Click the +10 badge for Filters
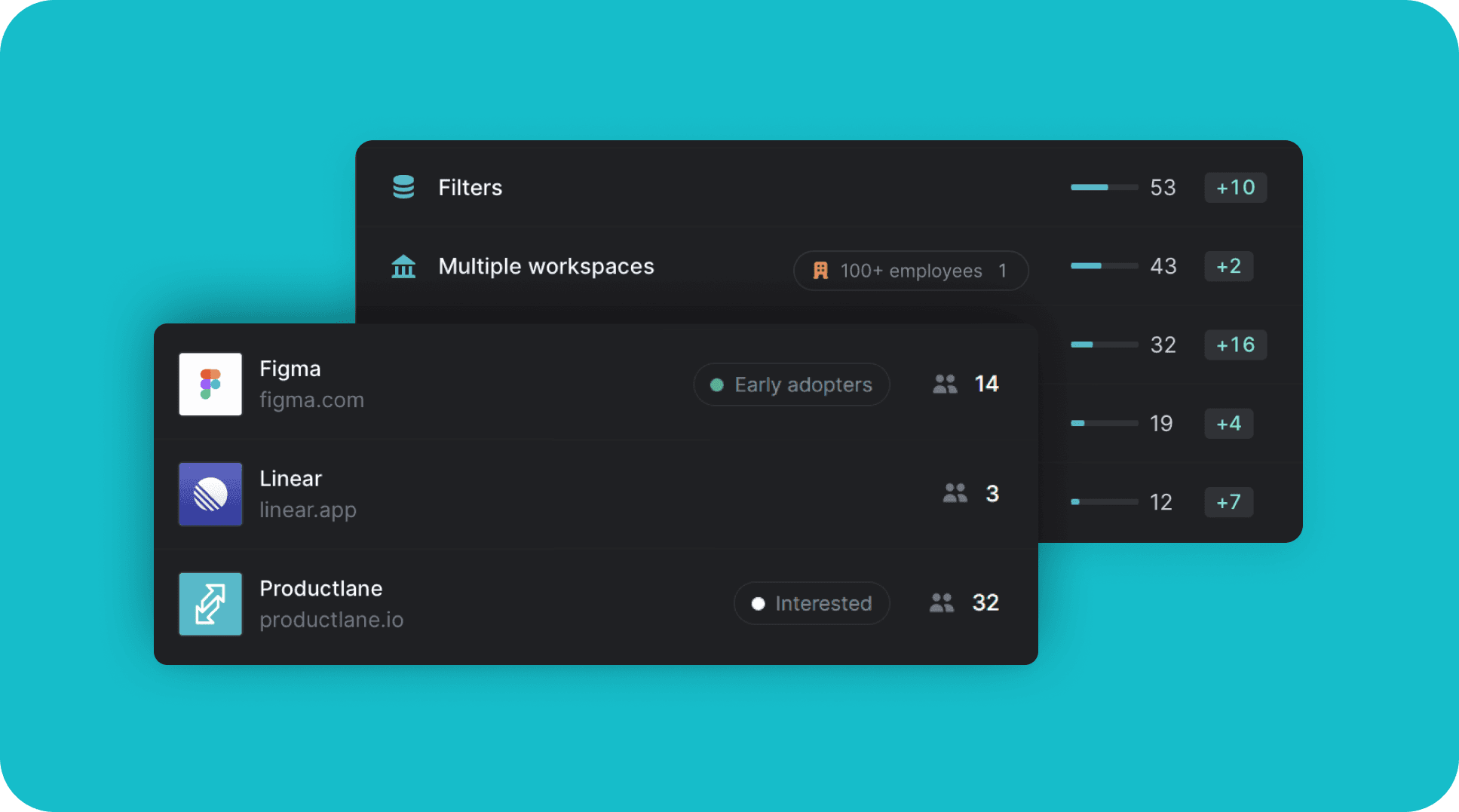Viewport: 1459px width, 812px height. click(1236, 187)
